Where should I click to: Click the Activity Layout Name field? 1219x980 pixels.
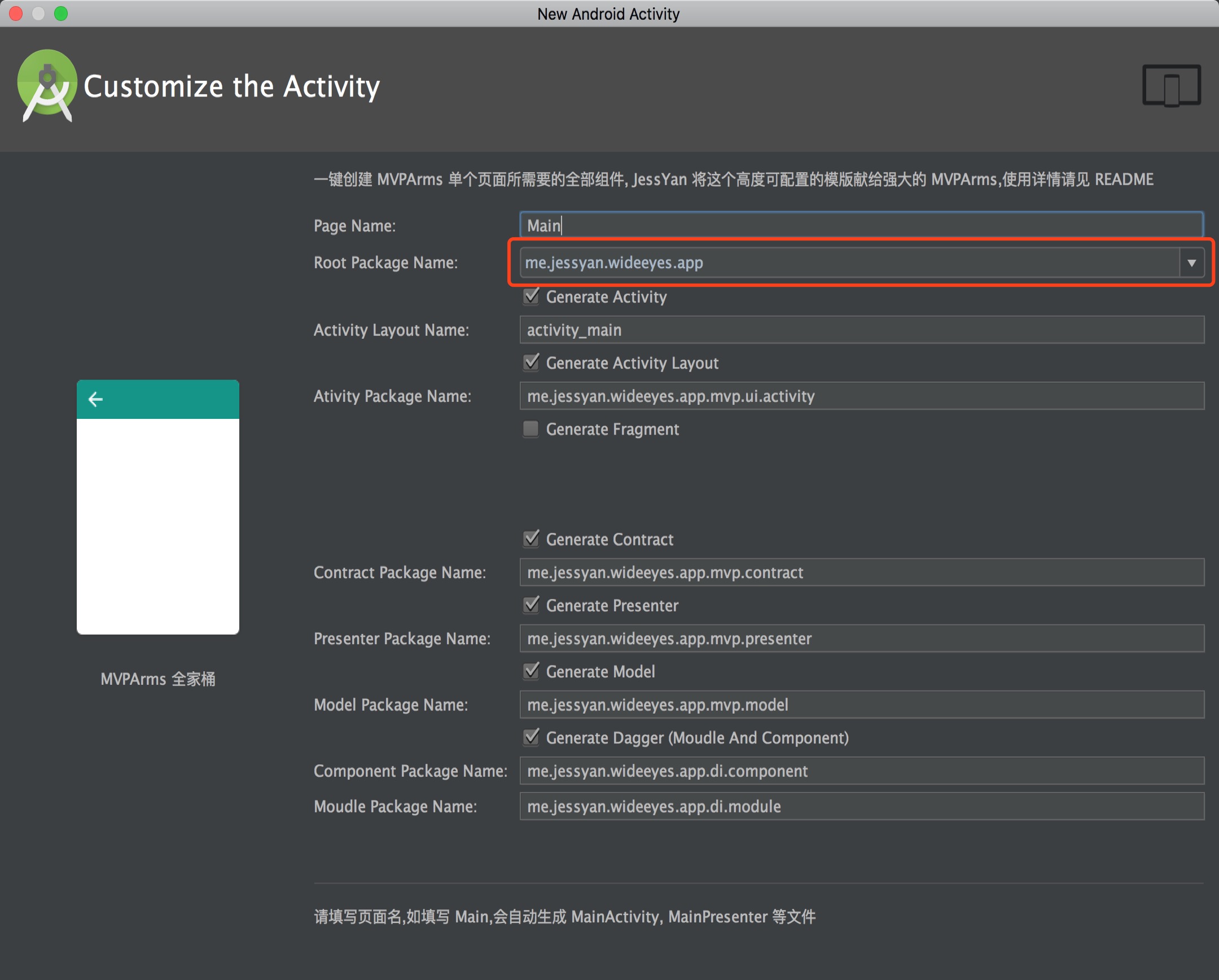(x=861, y=330)
